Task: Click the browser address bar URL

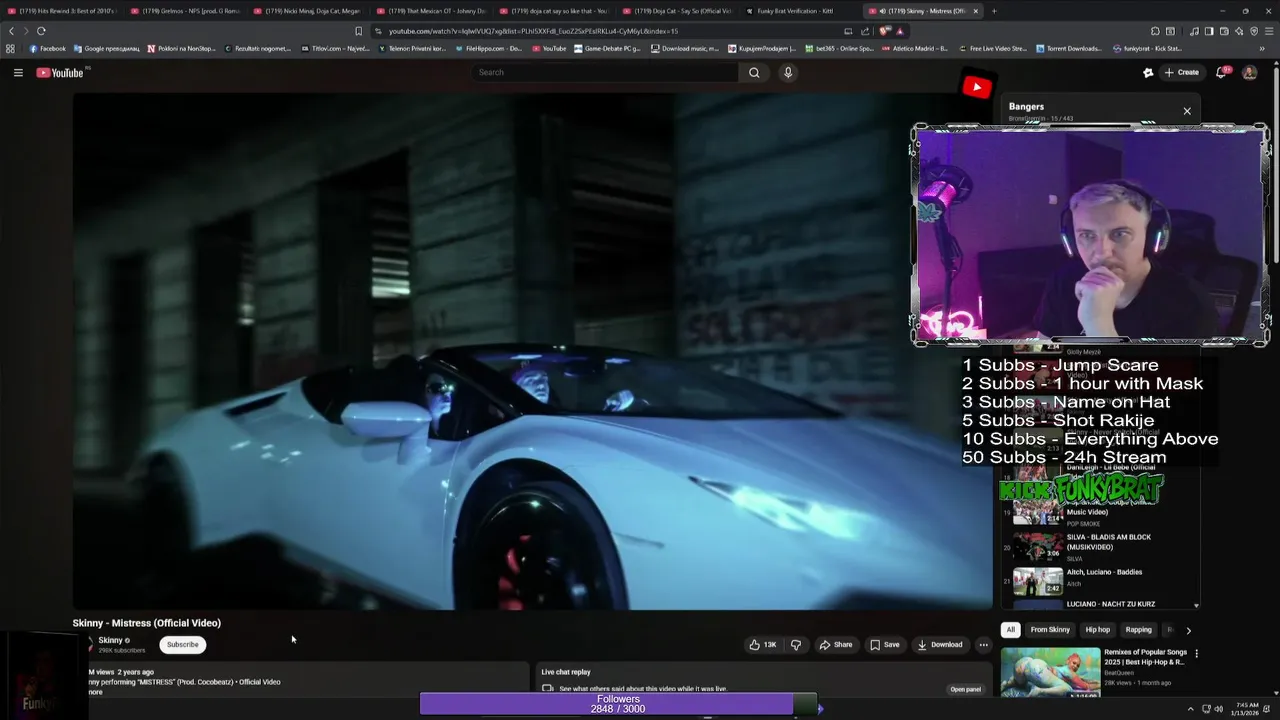Action: 533,31
